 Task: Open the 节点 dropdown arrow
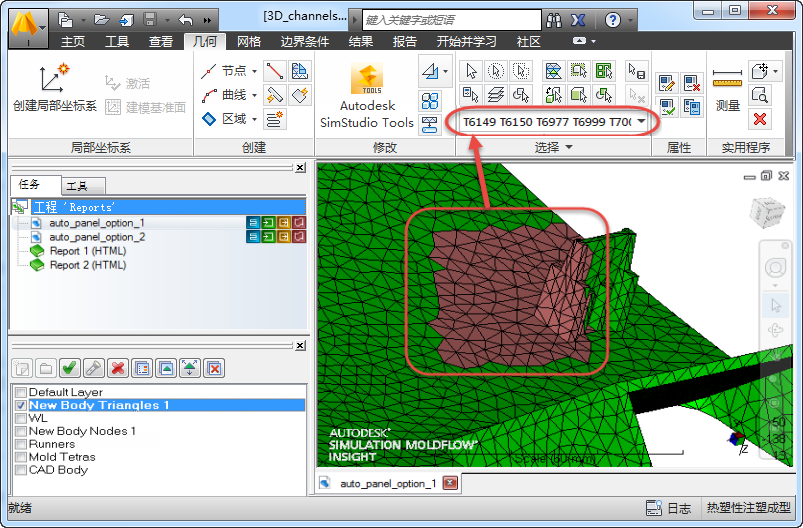point(255,71)
